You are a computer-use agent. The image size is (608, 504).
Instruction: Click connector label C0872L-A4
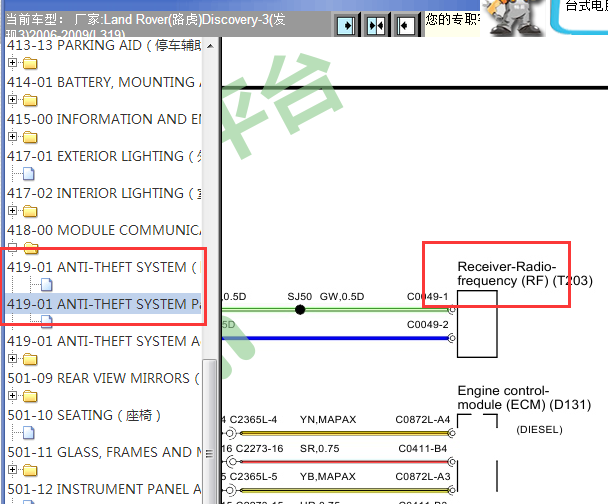coord(423,419)
